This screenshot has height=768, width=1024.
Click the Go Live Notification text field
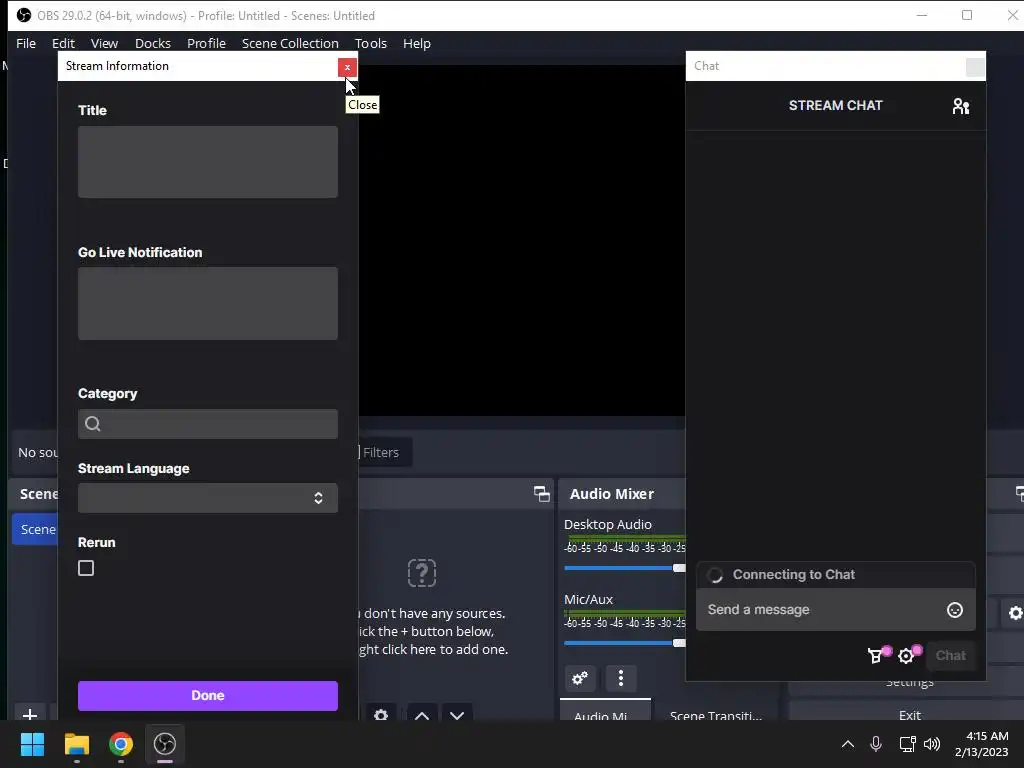(208, 303)
